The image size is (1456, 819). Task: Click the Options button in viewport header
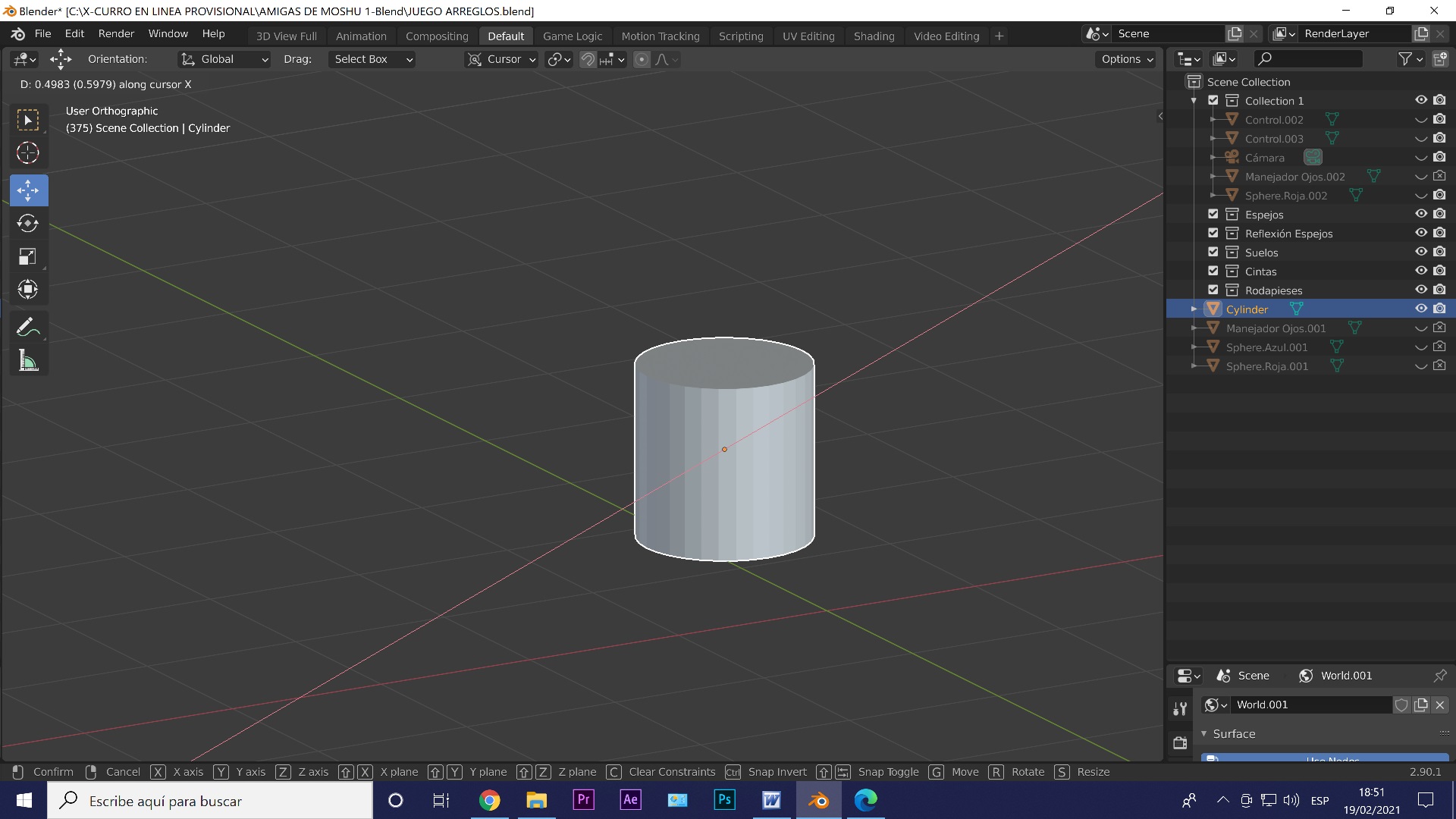click(1126, 59)
